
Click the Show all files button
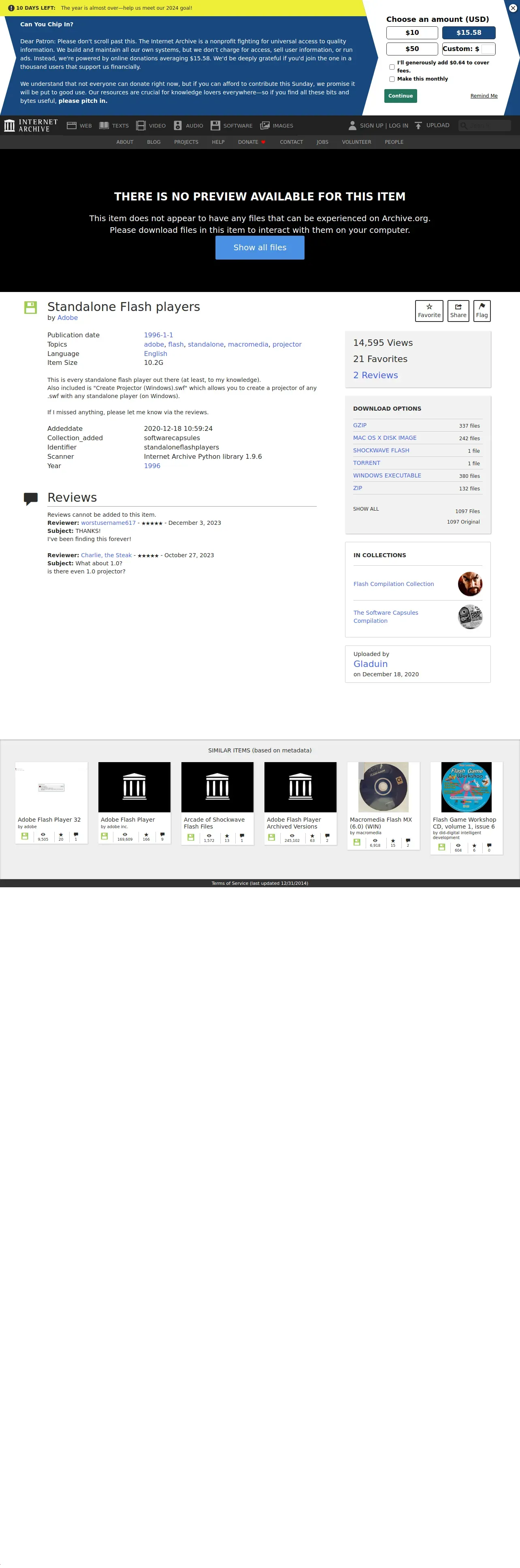click(x=260, y=248)
